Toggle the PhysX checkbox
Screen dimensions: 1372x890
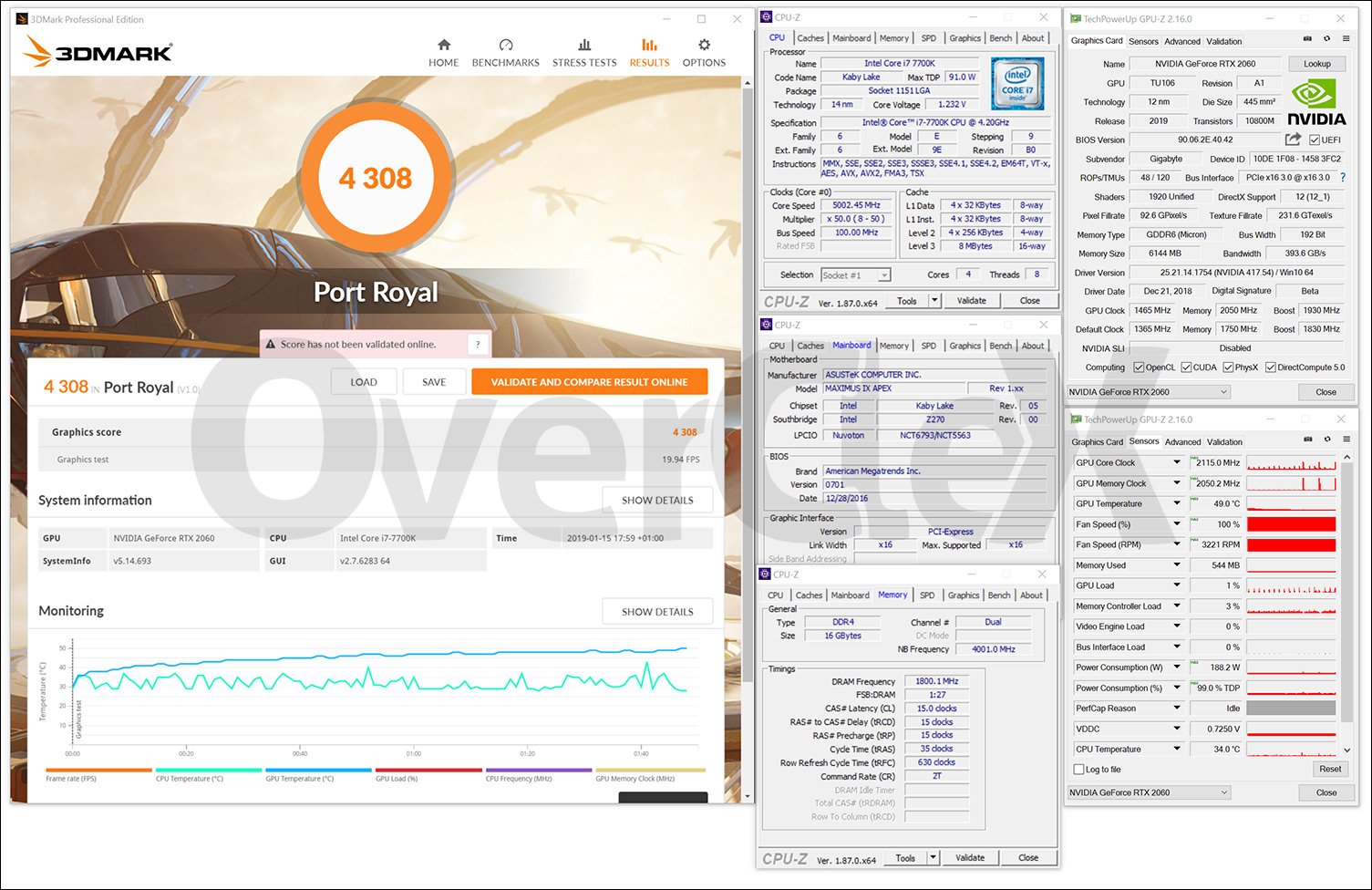(x=1228, y=367)
